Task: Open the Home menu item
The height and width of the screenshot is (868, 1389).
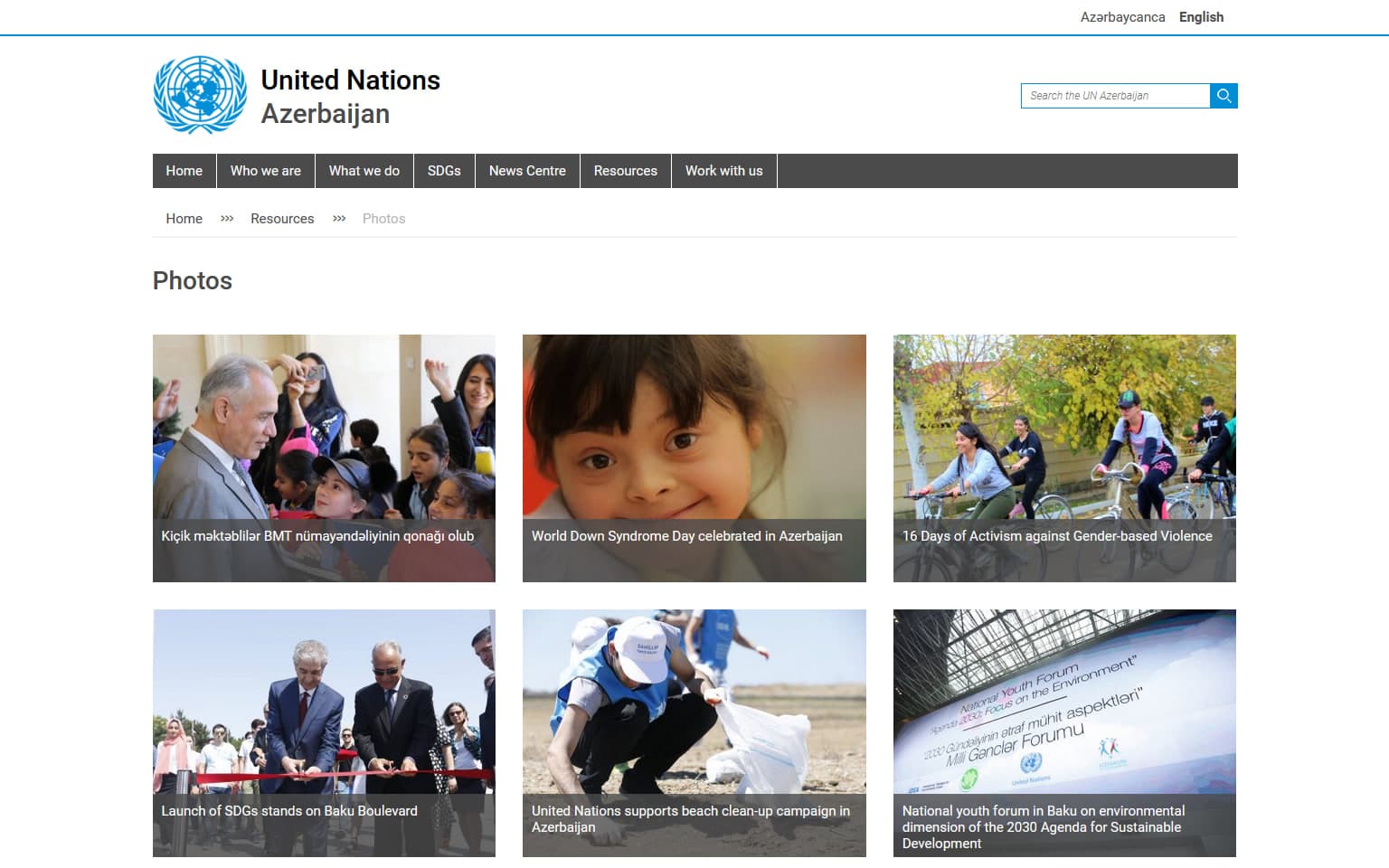Action: point(184,171)
